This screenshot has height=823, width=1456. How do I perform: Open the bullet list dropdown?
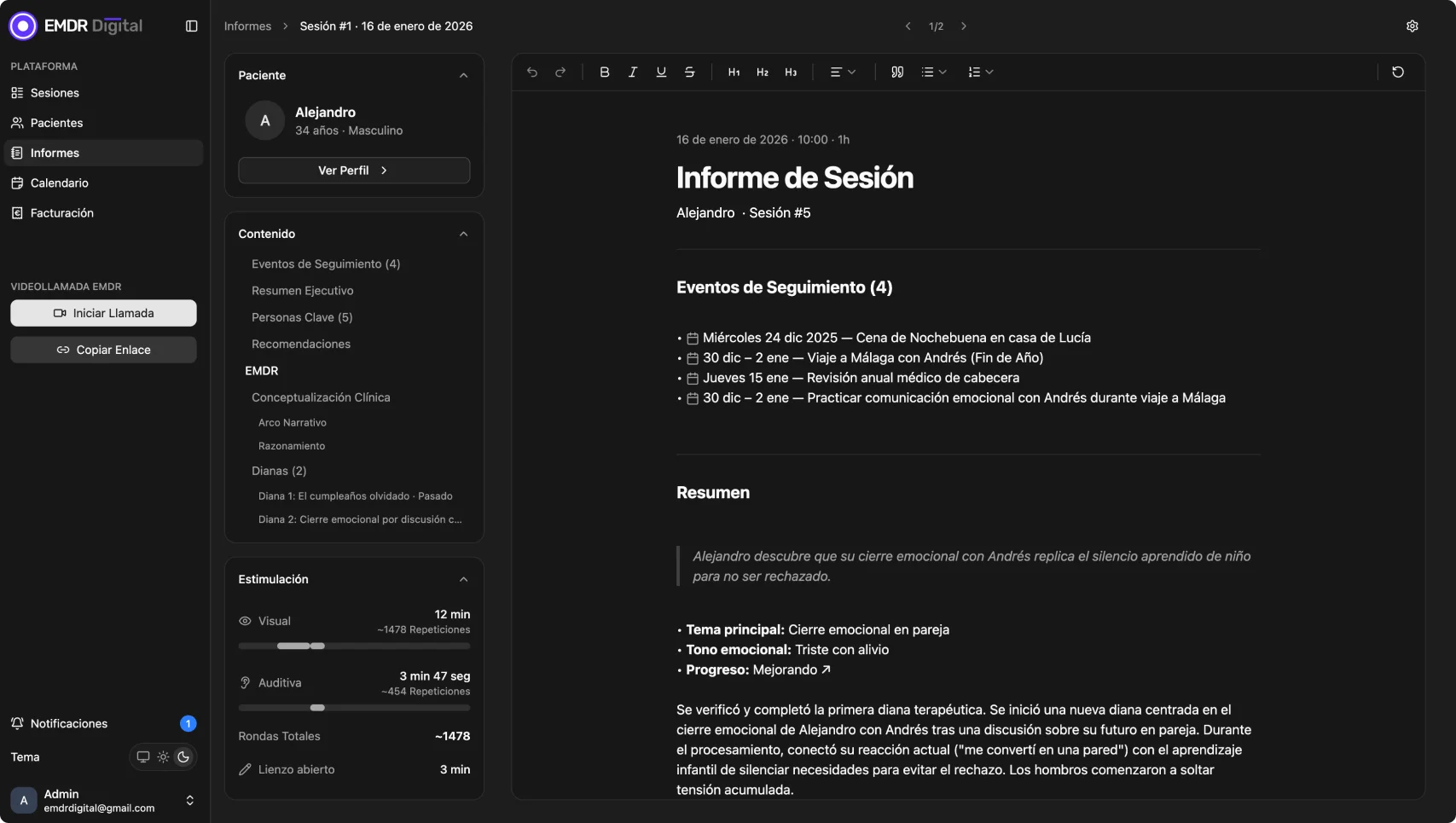coord(933,72)
